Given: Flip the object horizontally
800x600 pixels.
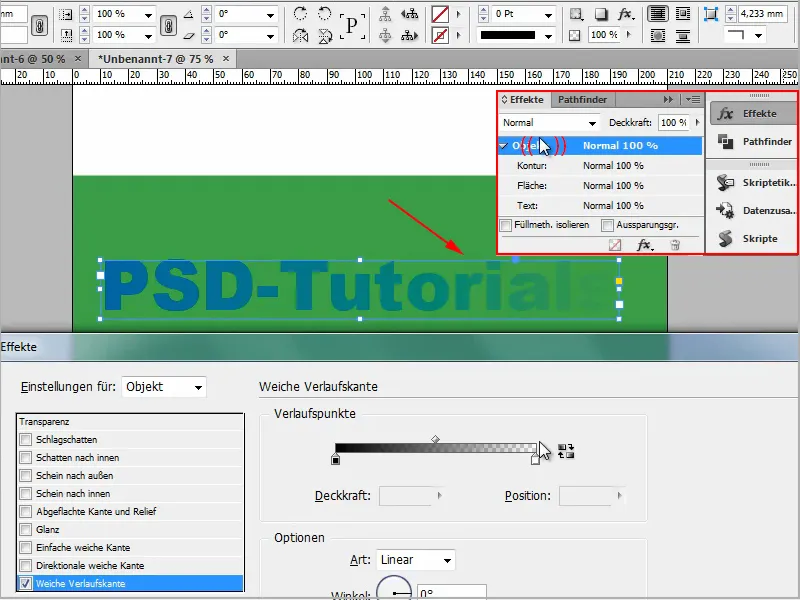Looking at the screenshot, I should 301,35.
